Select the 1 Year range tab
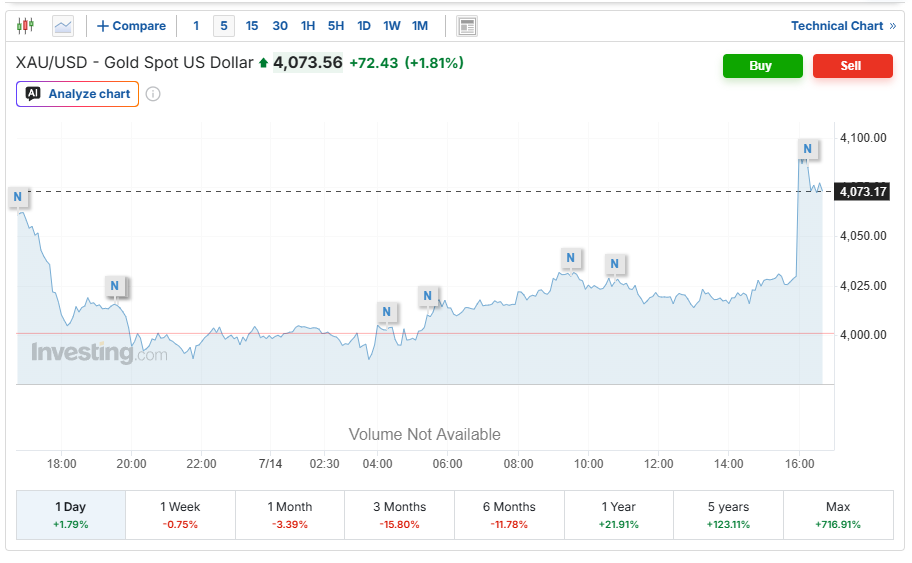 (x=619, y=515)
